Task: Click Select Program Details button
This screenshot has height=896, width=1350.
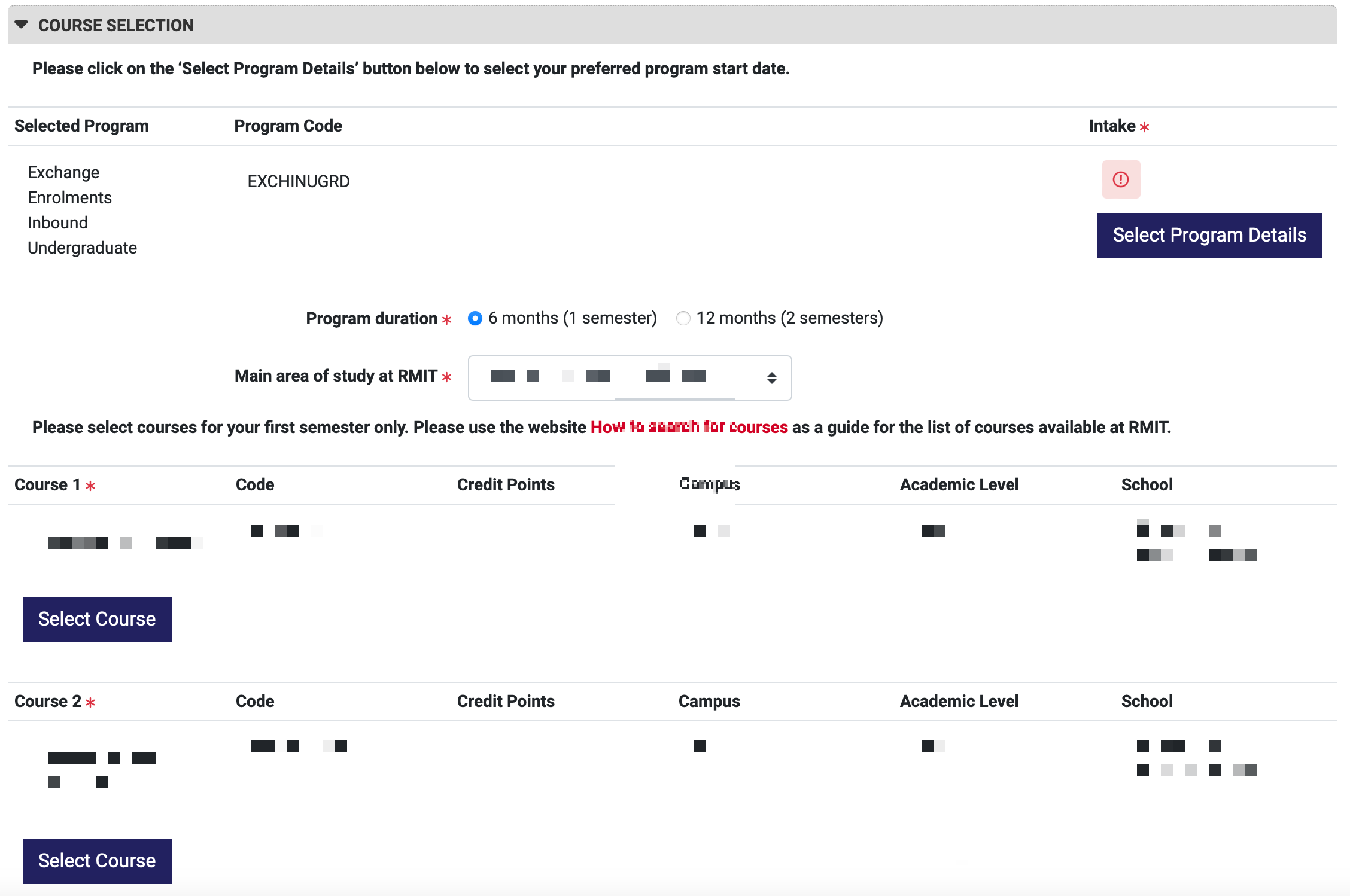Action: click(1209, 236)
